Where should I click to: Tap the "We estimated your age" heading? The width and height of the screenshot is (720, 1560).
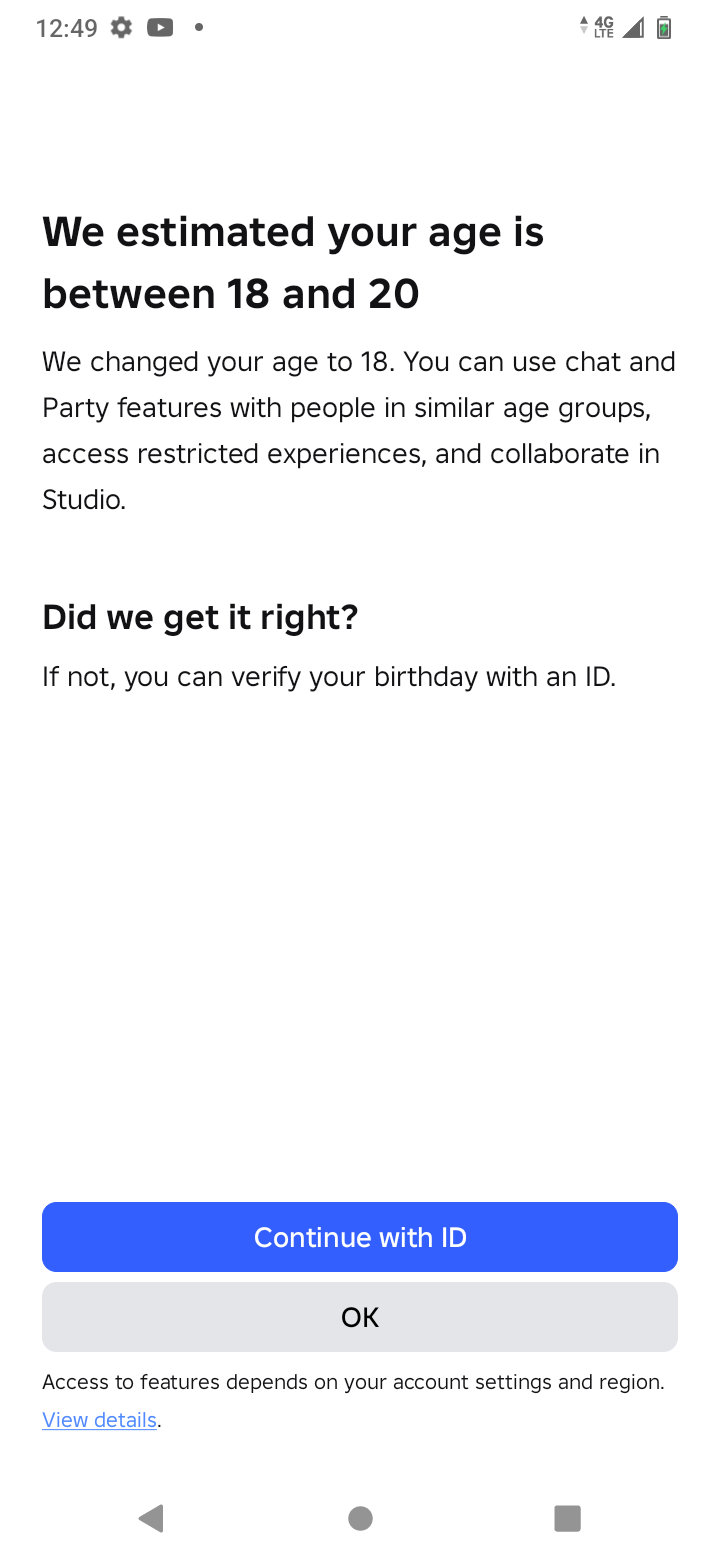tap(293, 232)
